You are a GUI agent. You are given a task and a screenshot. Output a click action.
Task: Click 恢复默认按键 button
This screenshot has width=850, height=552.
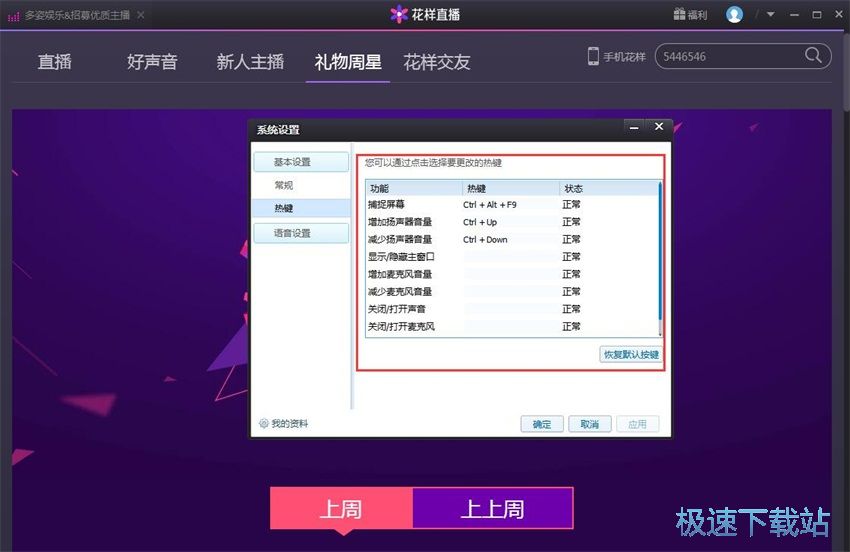[631, 355]
